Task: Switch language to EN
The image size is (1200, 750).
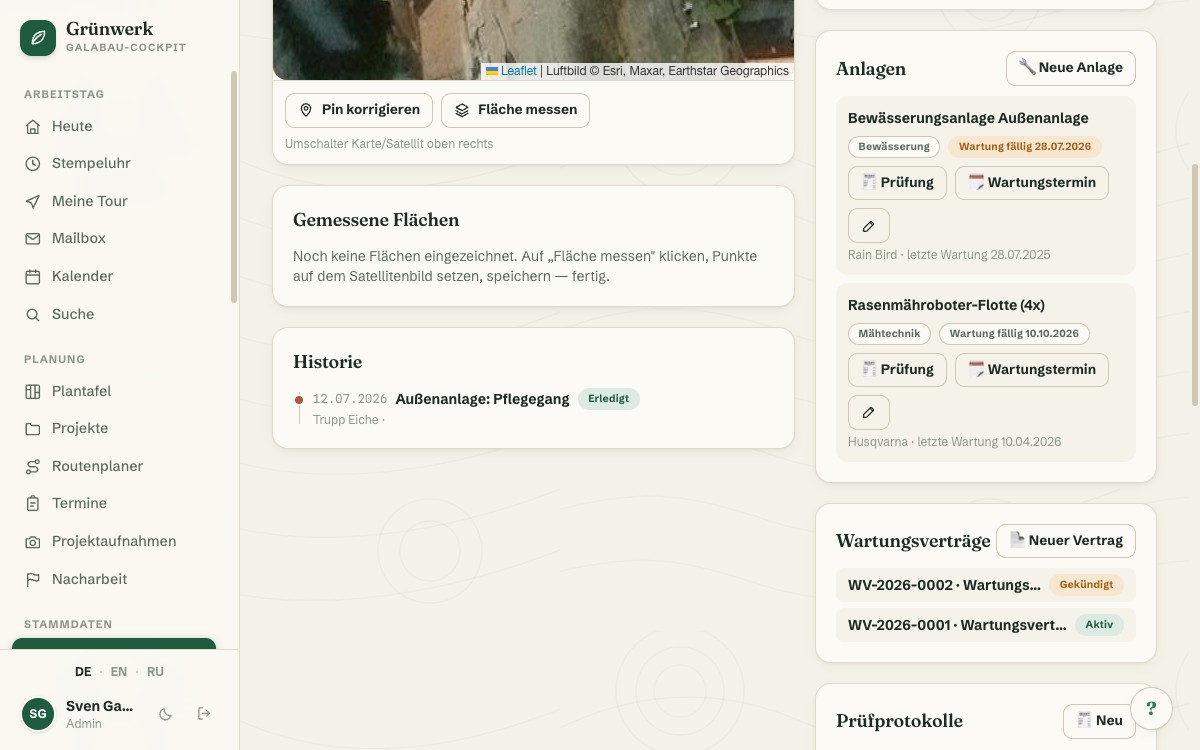Action: (x=119, y=672)
